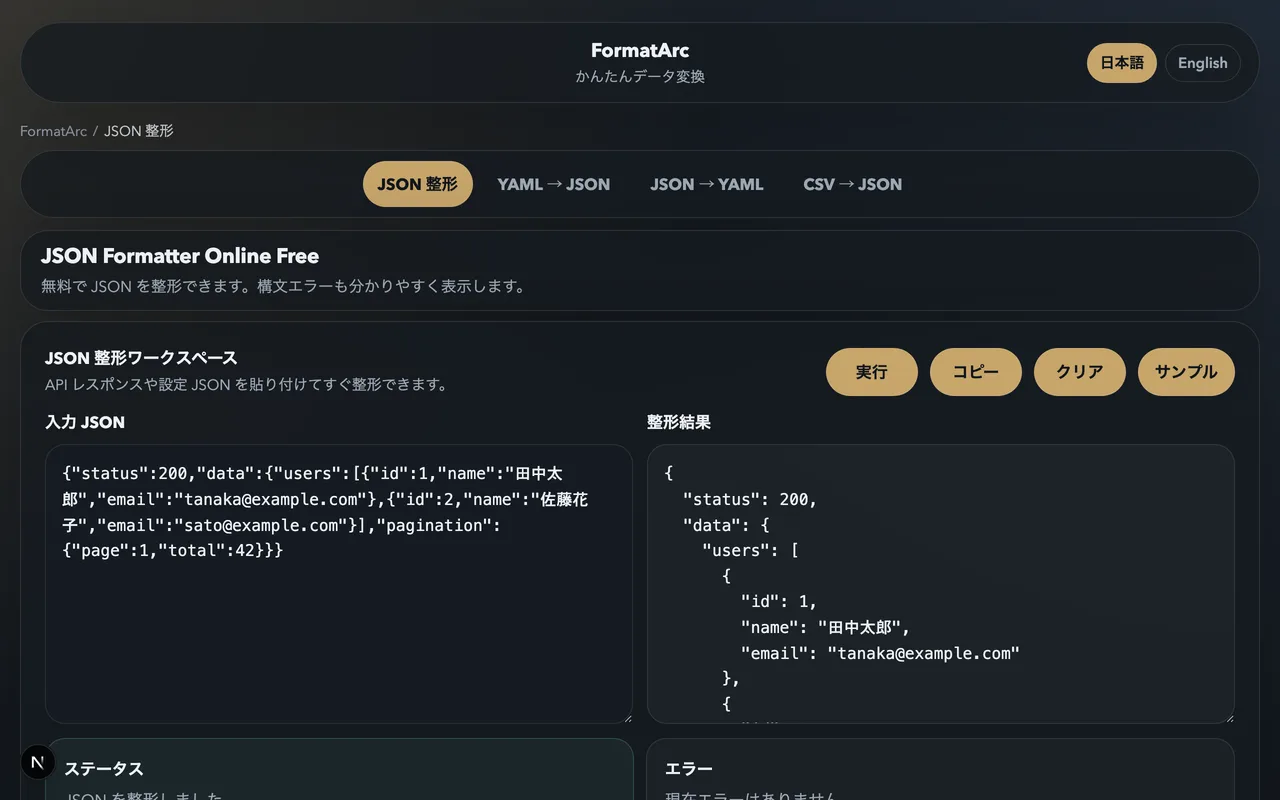
Task: Load example via the サンプル button
Action: (1185, 372)
